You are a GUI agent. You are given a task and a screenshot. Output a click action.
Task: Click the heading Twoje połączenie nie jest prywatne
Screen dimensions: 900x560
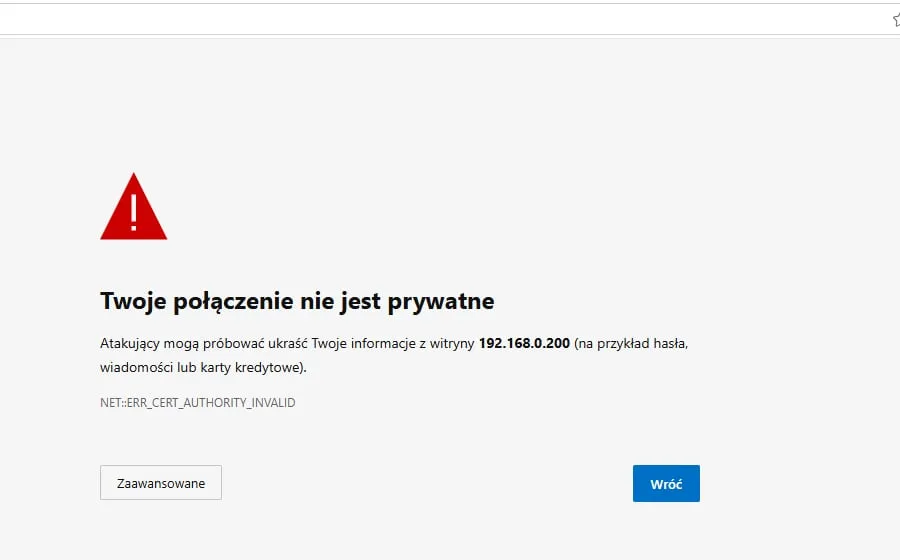tap(297, 301)
